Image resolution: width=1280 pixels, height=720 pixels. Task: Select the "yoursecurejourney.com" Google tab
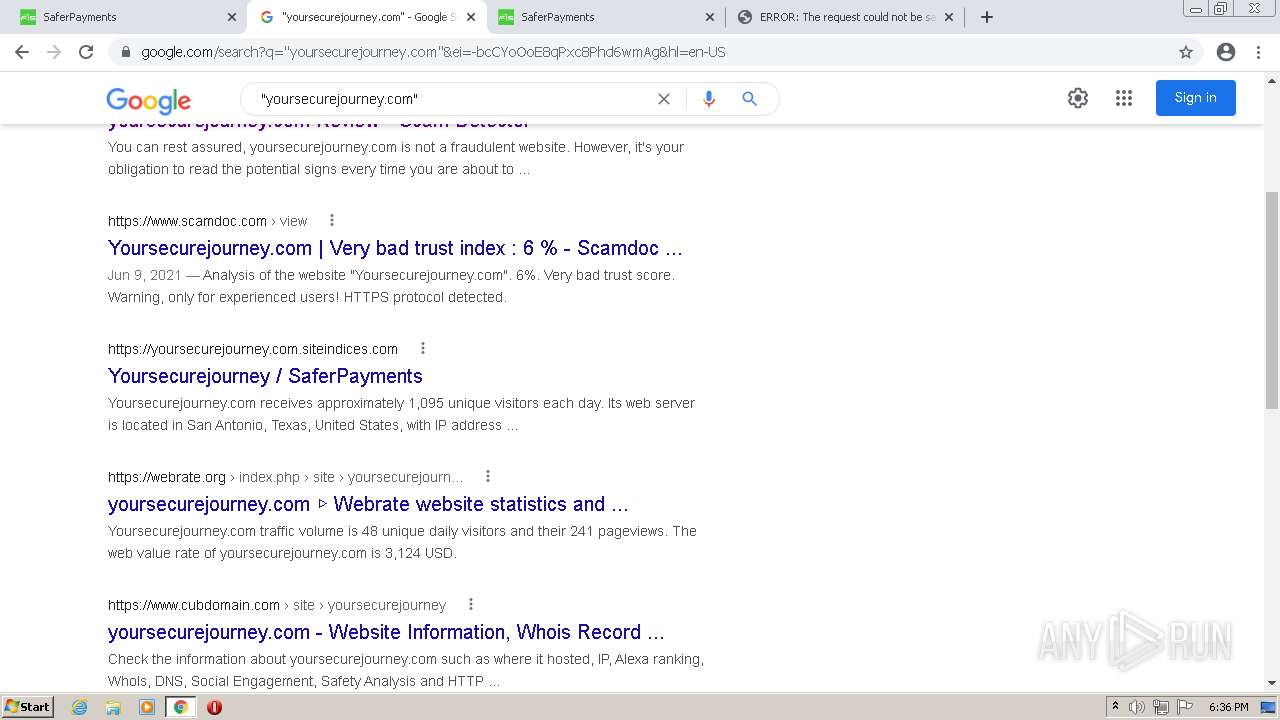[x=365, y=17]
